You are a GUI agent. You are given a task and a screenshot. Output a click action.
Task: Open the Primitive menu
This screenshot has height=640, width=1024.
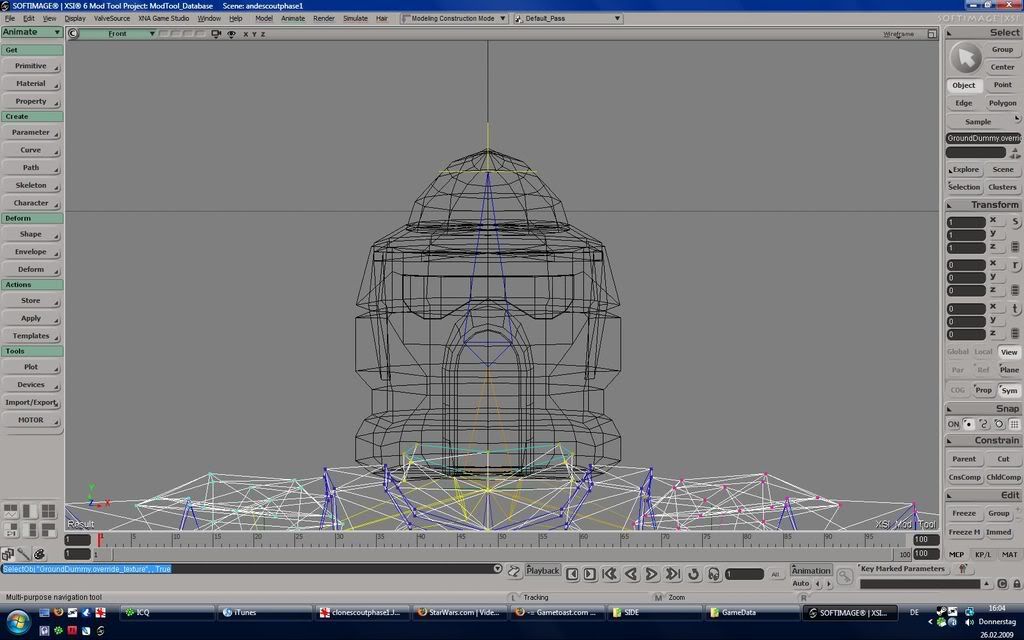tap(31, 66)
